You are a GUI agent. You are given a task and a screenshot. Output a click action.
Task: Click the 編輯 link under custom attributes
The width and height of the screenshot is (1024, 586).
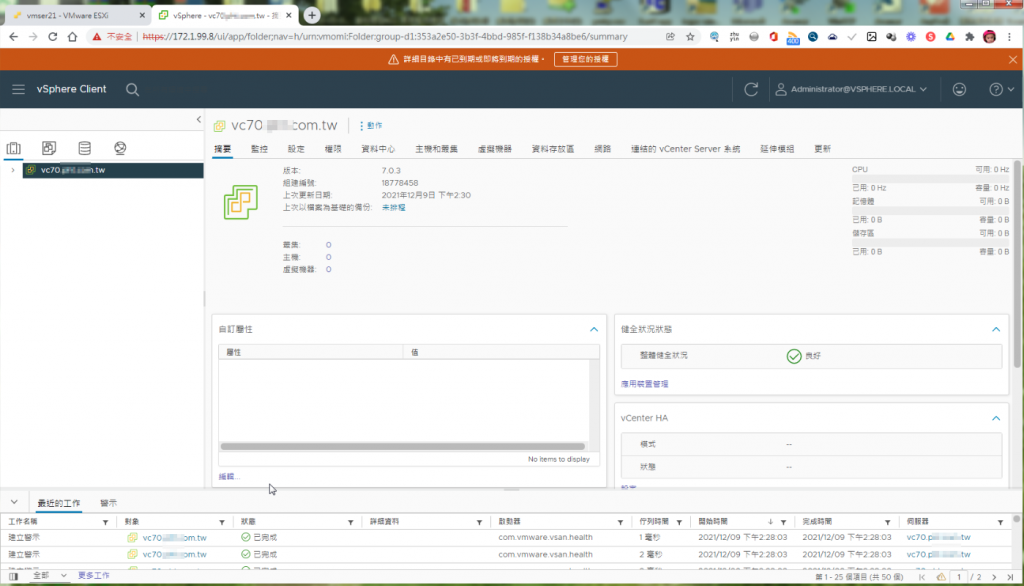click(229, 477)
